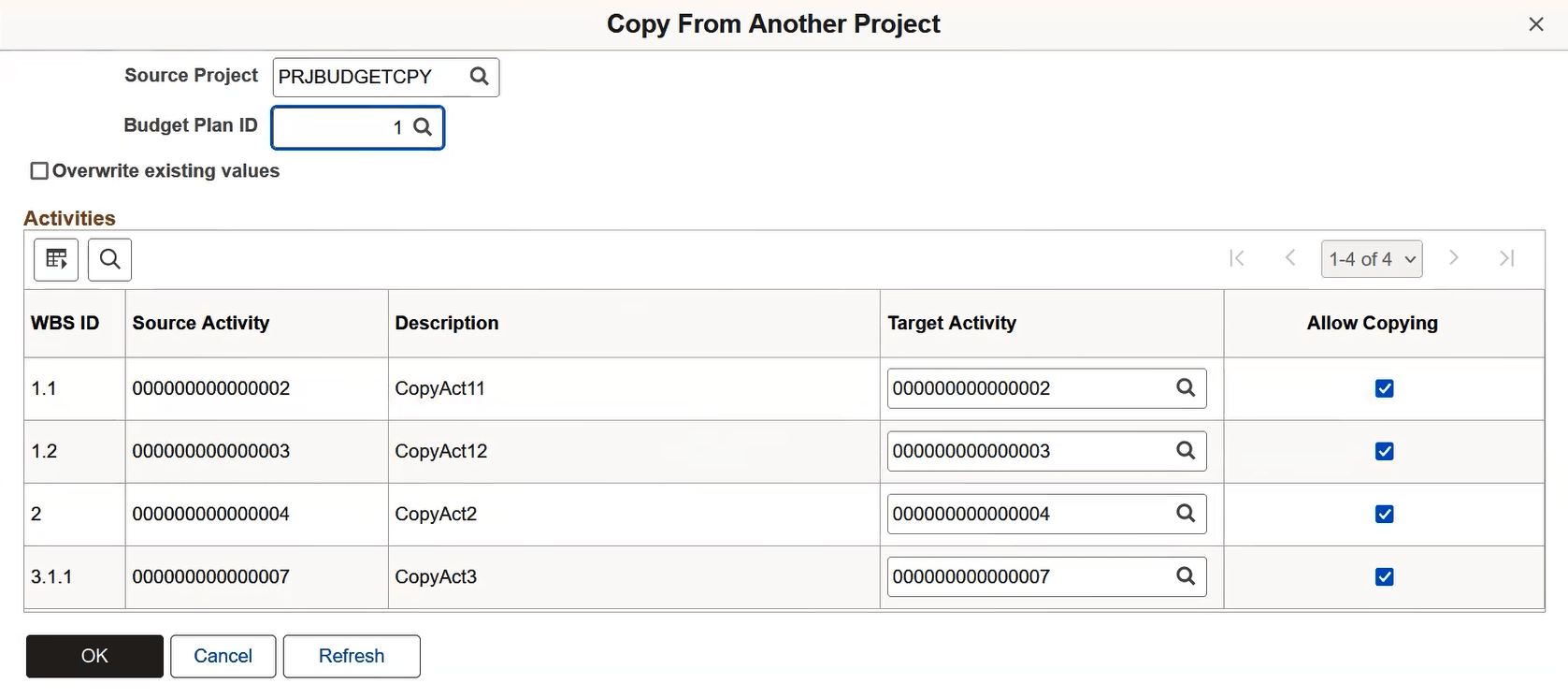Viewport: 1568px width, 698px height.
Task: Look up Target Activity for CopyAct12 row
Action: click(1186, 450)
